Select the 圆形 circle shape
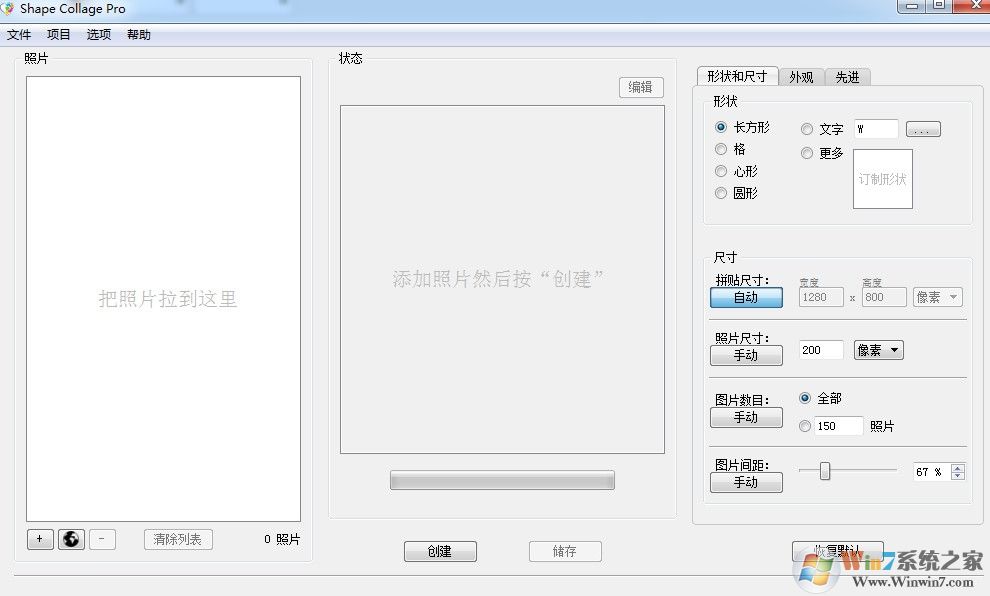This screenshot has width=990, height=596. [721, 193]
